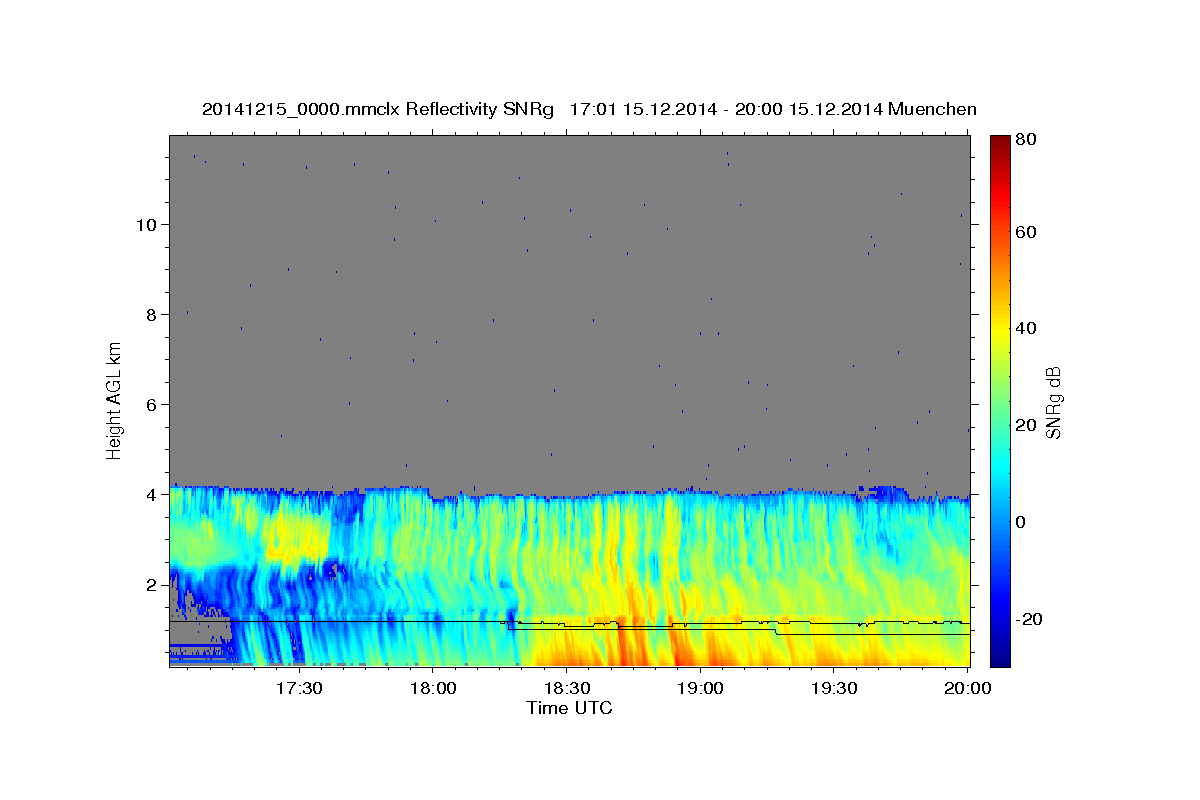This screenshot has width=1200, height=800.
Task: Click the '17:01 15.12.2014' start time in title
Action: (x=642, y=109)
